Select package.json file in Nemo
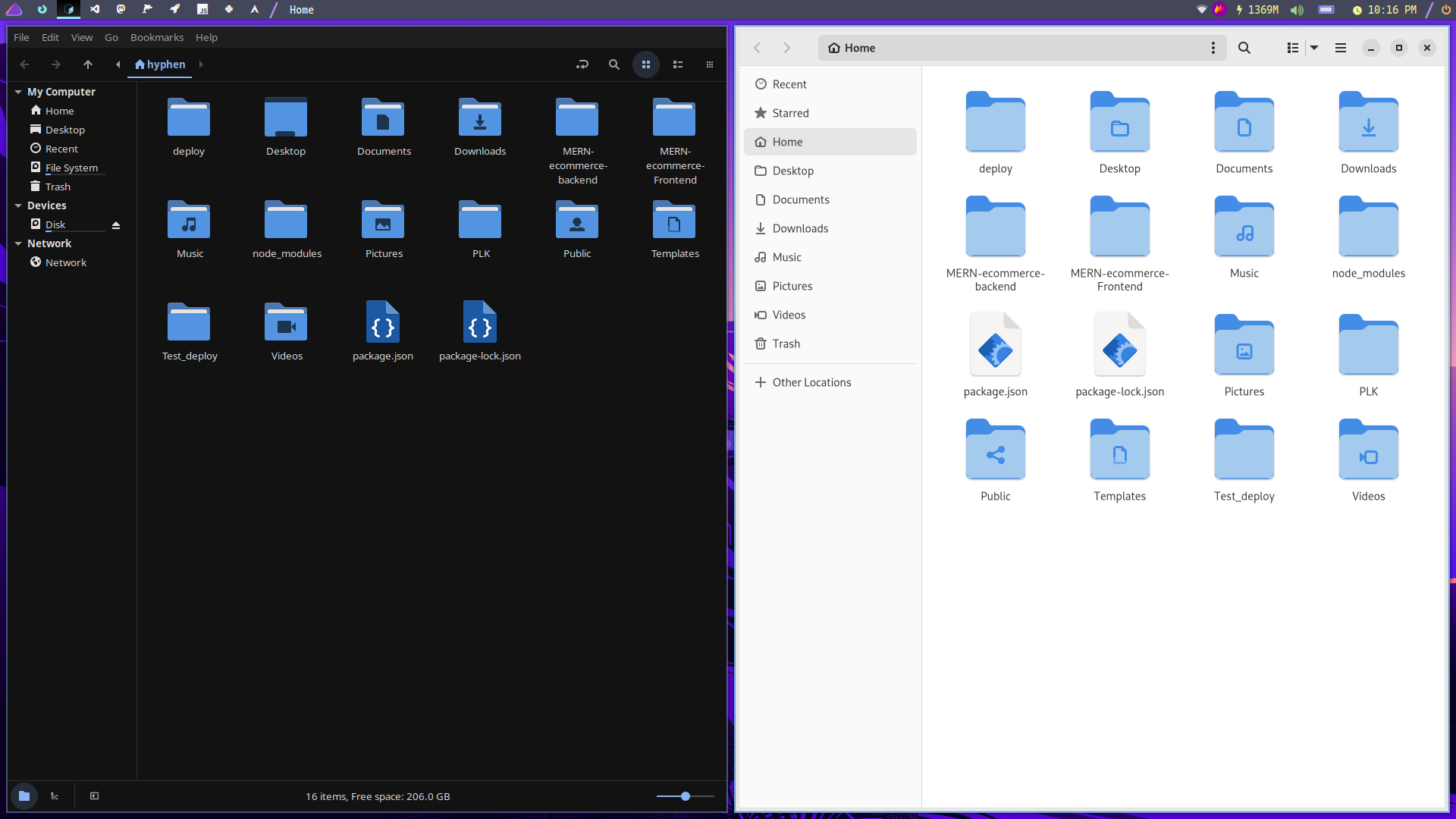 pos(383,331)
